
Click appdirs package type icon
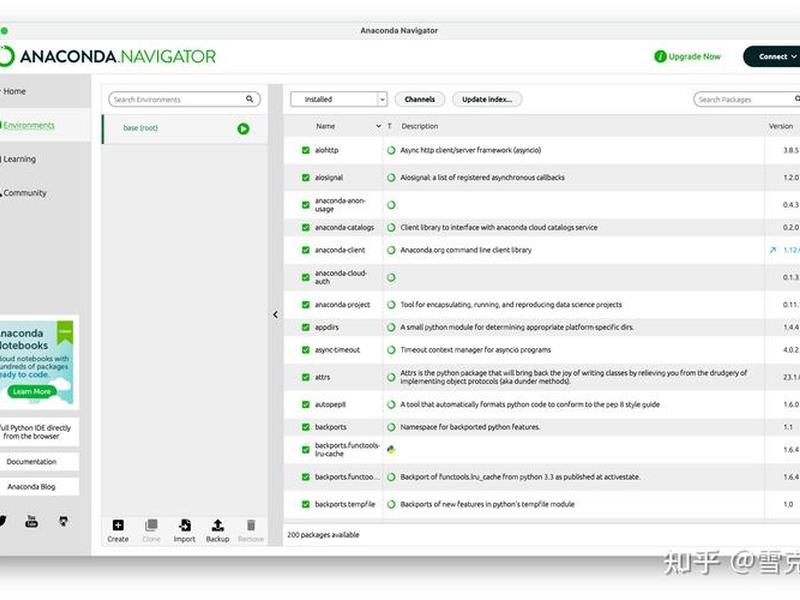(391, 328)
